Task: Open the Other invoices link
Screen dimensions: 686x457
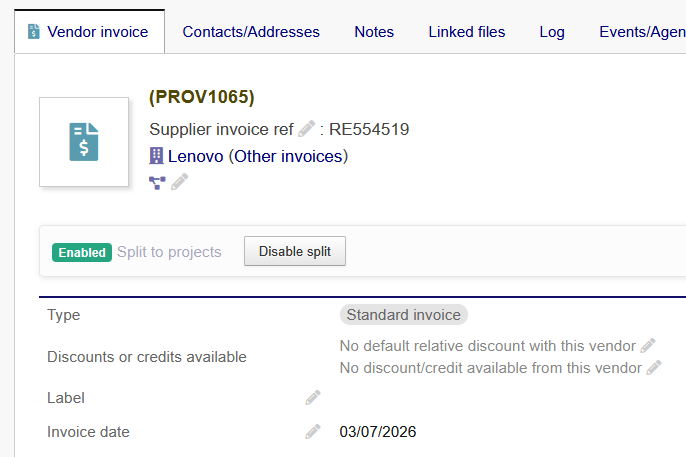Action: 288,156
